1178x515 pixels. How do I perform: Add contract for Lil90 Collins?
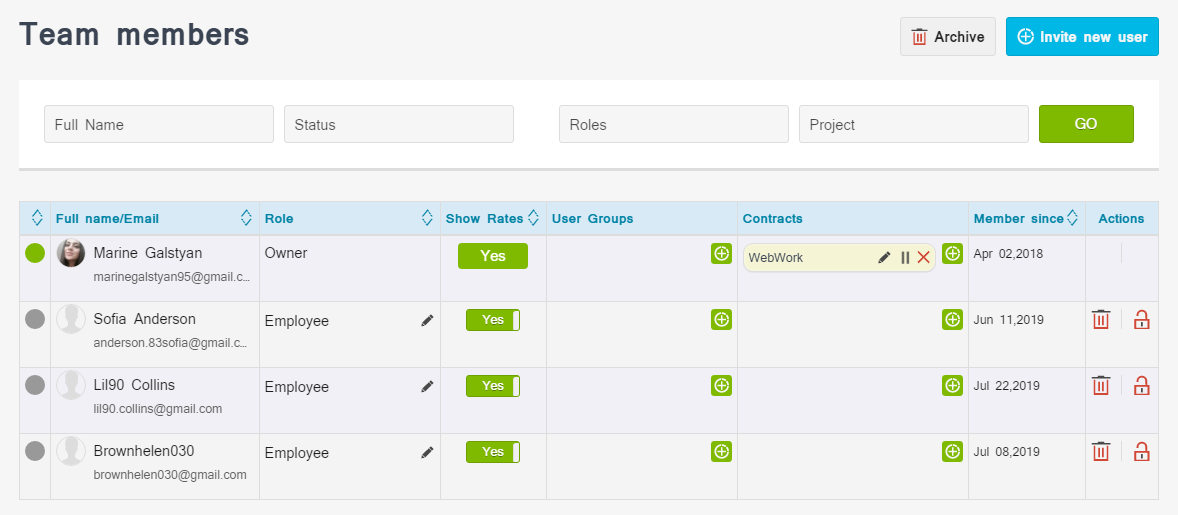pos(953,386)
